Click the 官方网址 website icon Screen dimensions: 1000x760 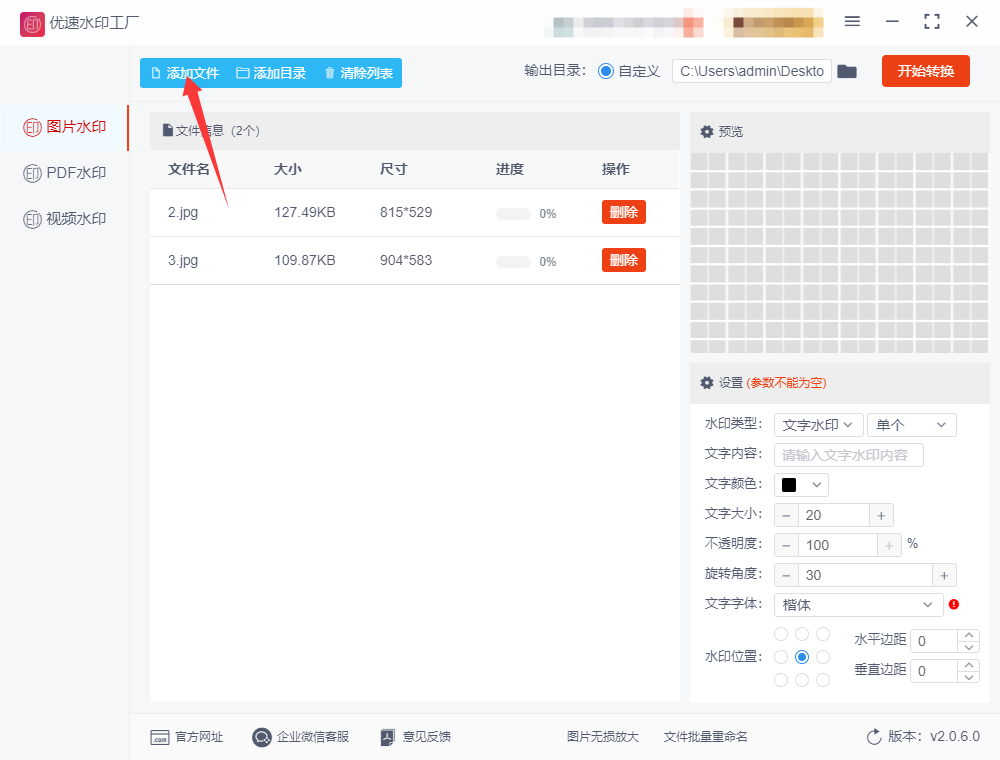click(159, 738)
